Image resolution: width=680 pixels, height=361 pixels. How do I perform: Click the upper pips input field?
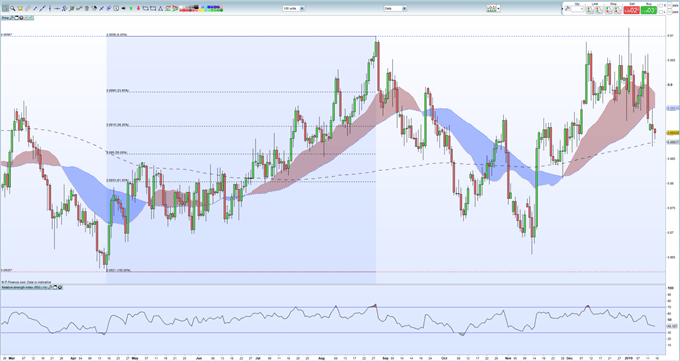pos(670,5)
